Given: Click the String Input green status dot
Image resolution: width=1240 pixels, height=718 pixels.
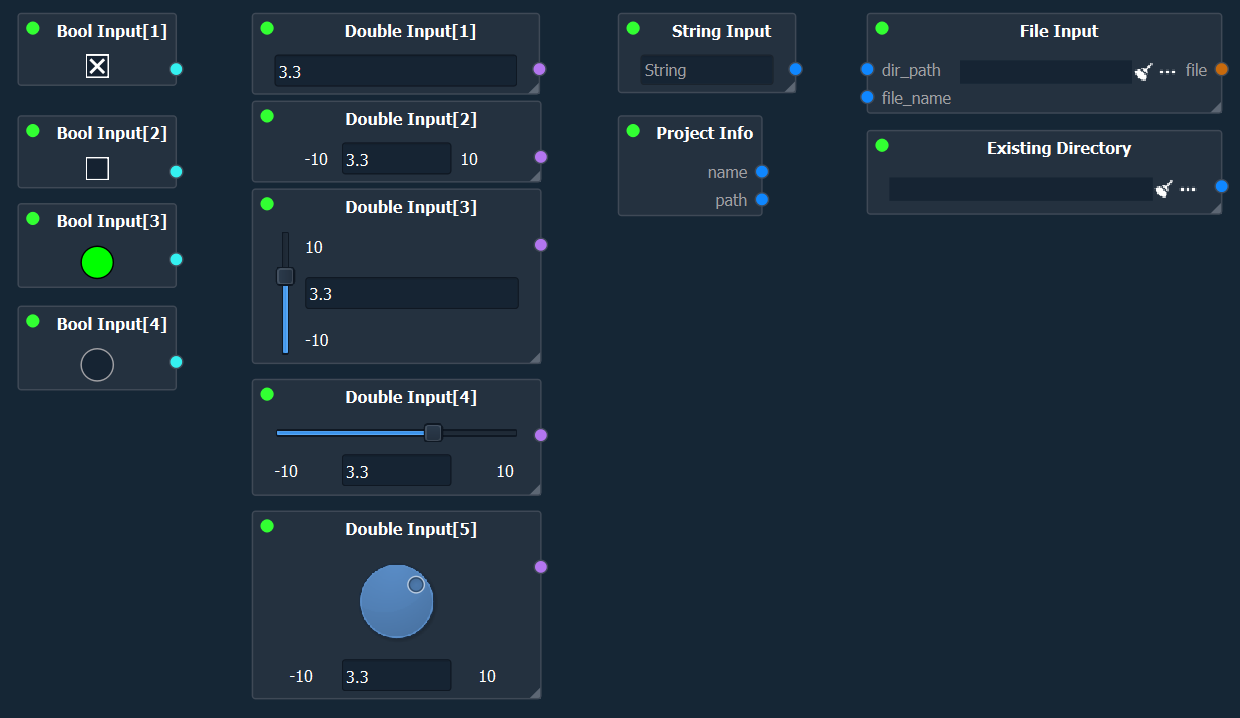Looking at the screenshot, I should pos(633,28).
